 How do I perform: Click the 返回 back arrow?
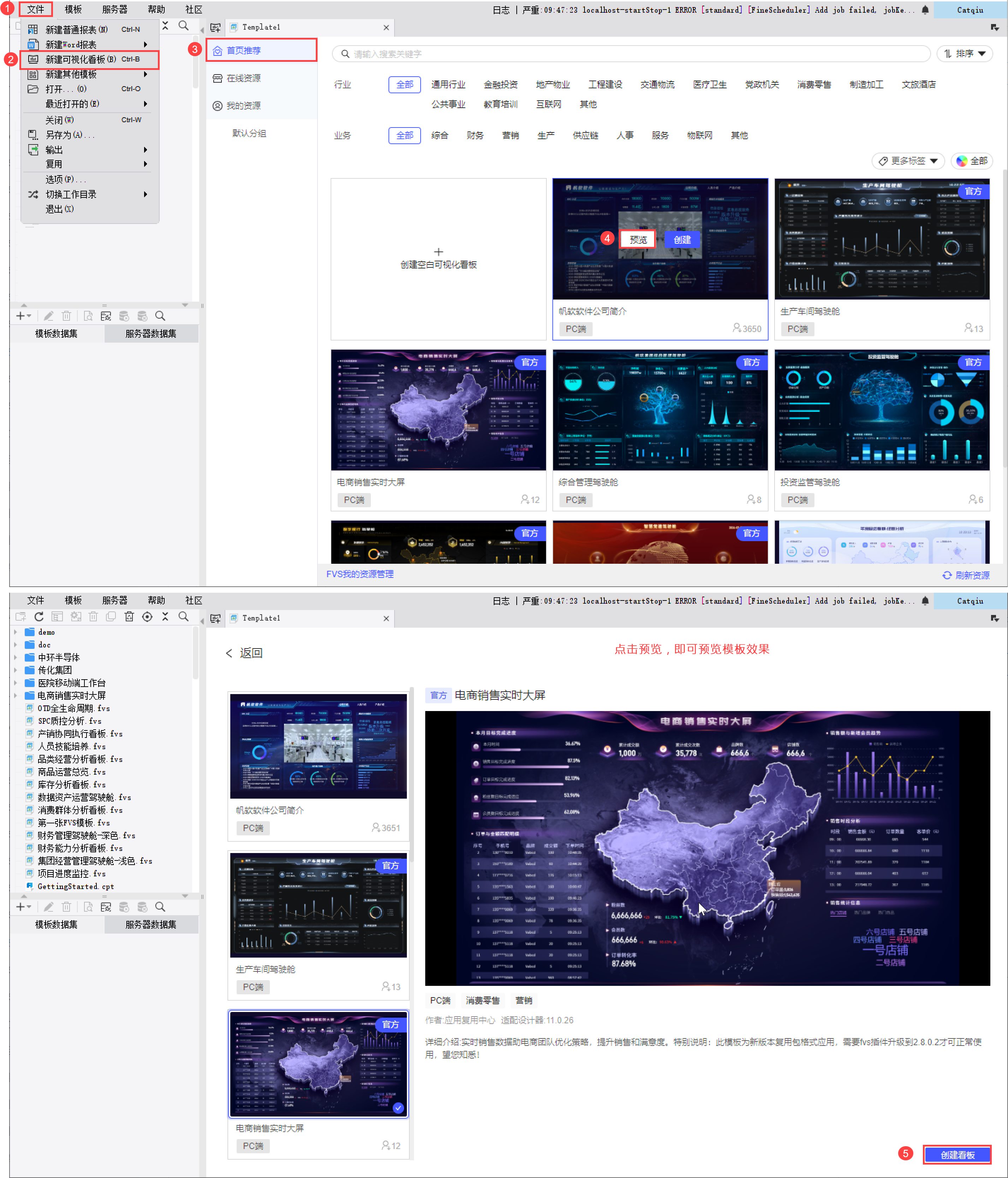tap(229, 653)
